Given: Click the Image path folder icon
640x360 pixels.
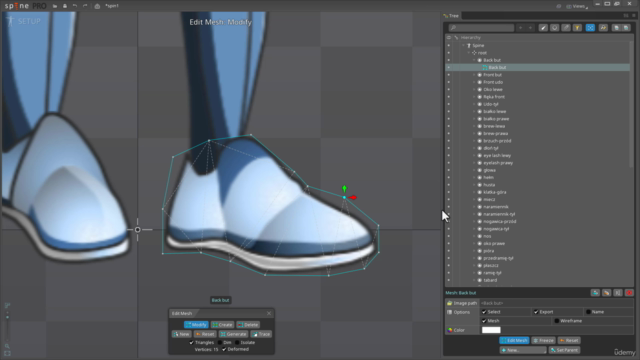Looking at the screenshot, I should point(449,303).
